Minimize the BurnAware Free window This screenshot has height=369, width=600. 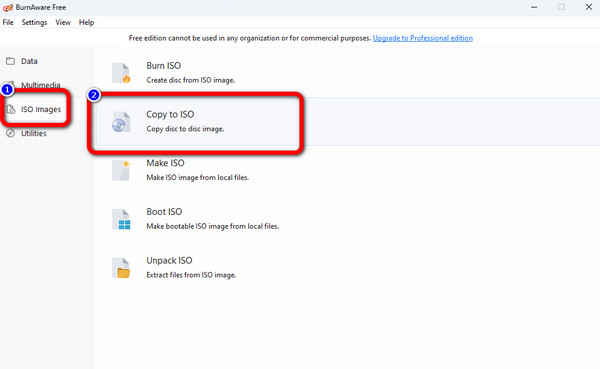(x=534, y=7)
